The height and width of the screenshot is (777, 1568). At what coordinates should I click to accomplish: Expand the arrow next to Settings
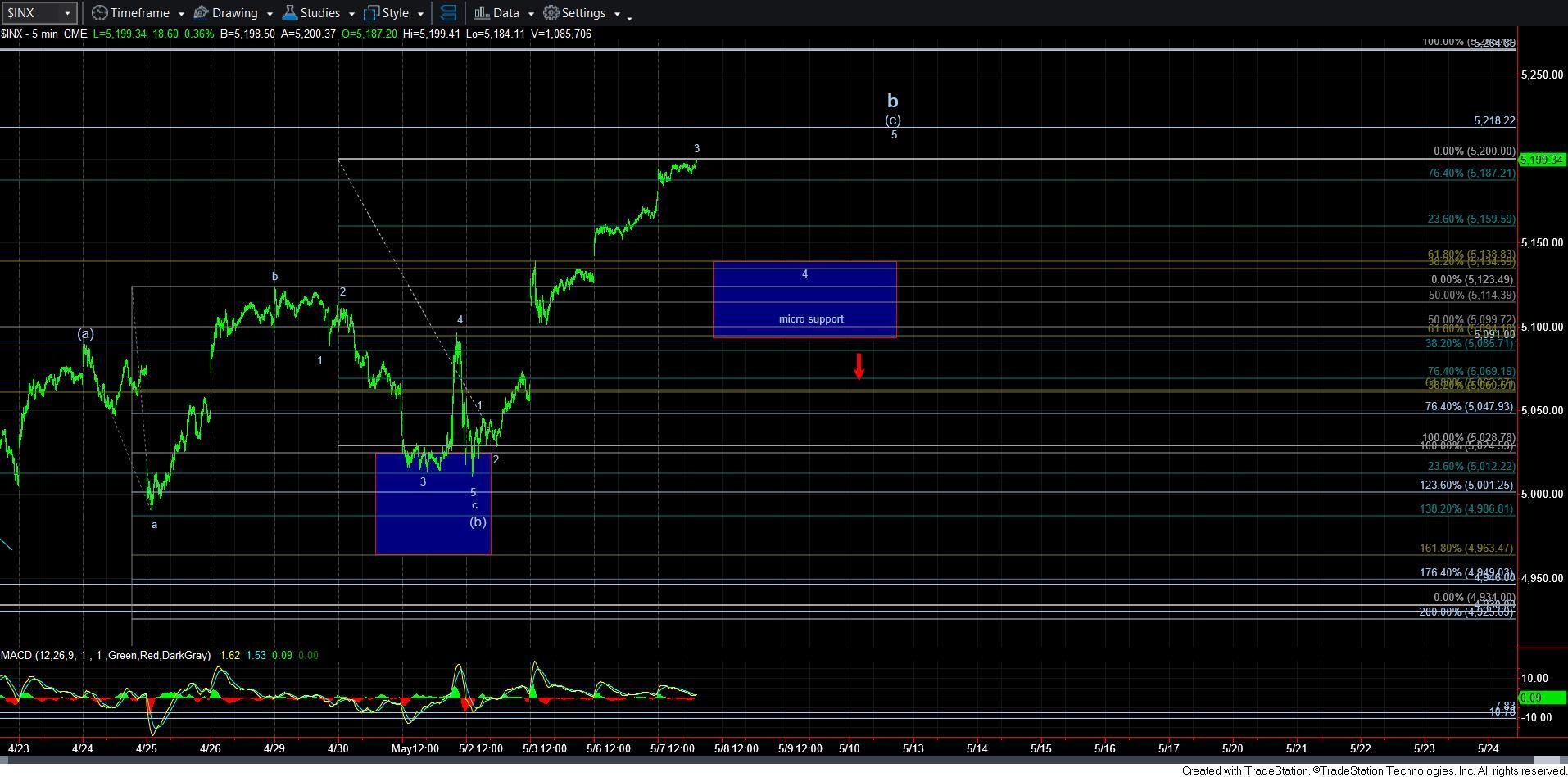[x=617, y=14]
